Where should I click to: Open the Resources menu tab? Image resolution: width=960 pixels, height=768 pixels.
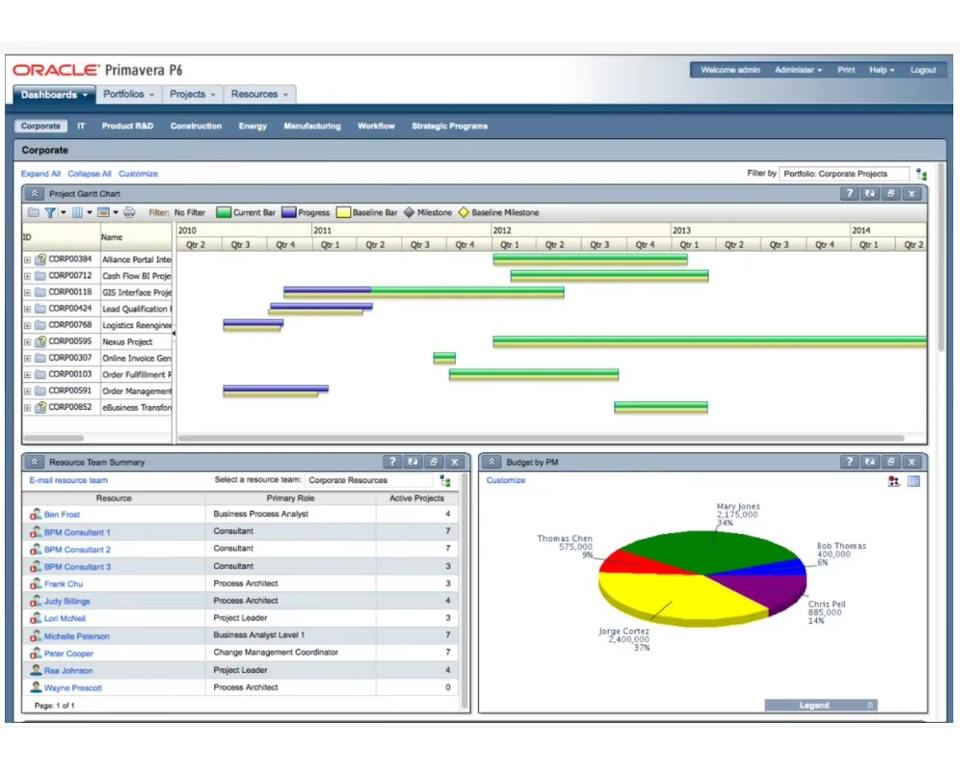click(260, 94)
